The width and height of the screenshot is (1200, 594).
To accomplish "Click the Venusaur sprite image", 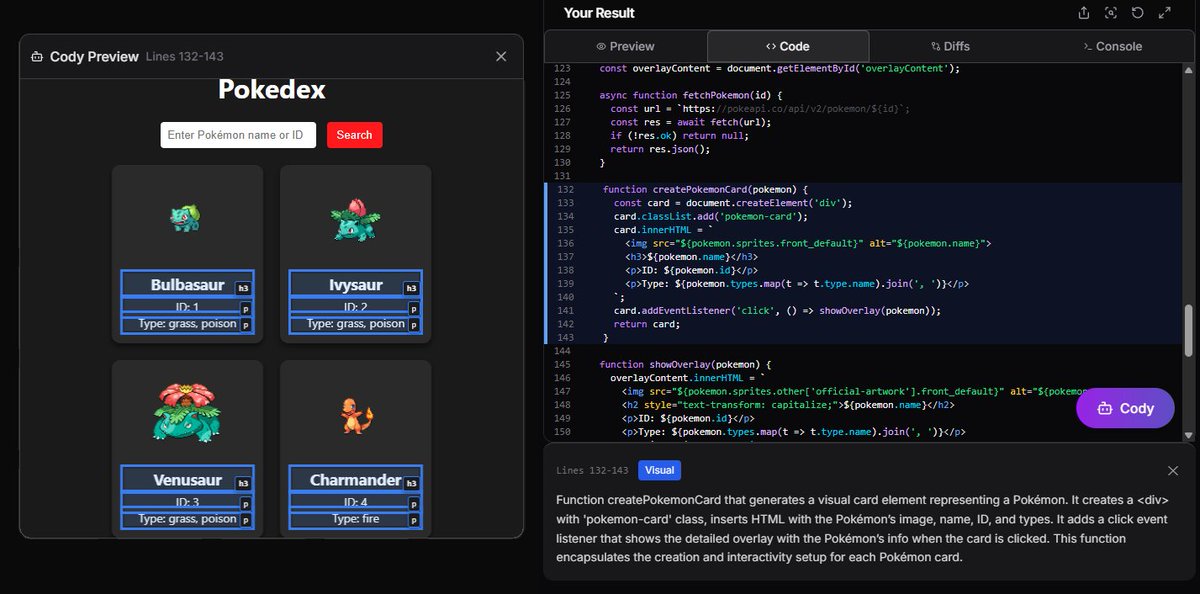I will (x=186, y=410).
